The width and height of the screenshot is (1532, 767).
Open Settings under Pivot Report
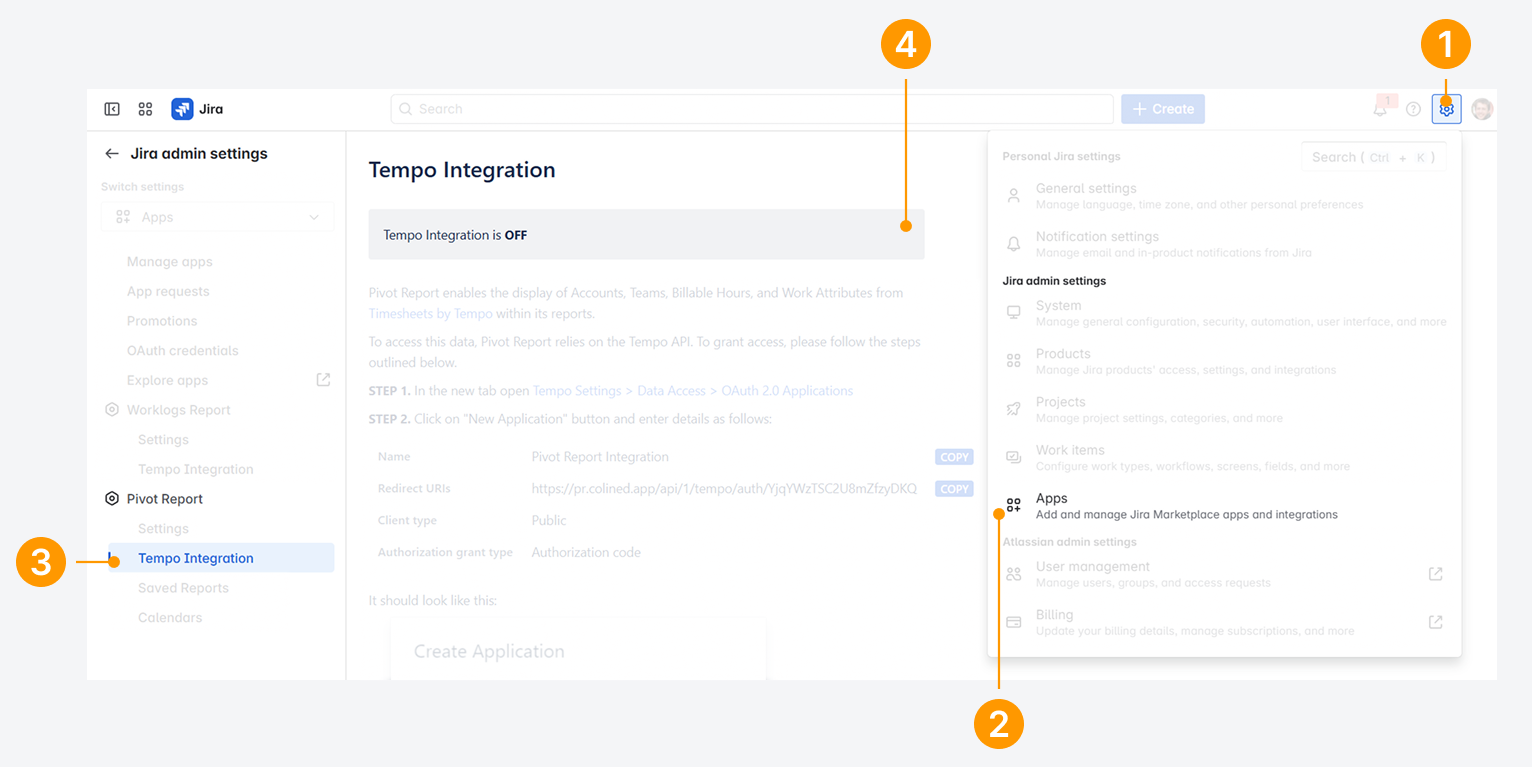pos(163,529)
